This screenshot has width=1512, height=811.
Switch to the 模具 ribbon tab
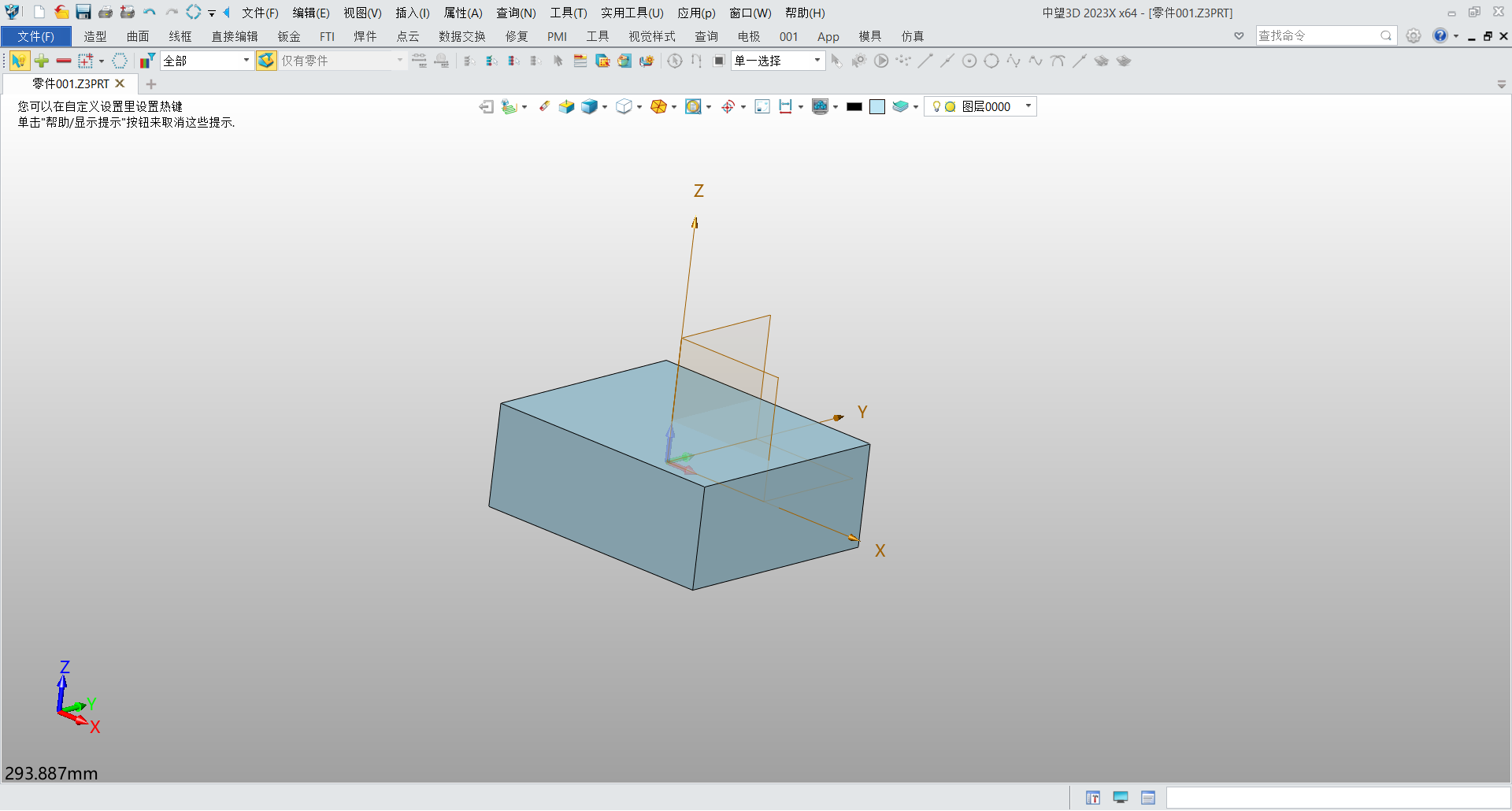pyautogui.click(x=870, y=36)
